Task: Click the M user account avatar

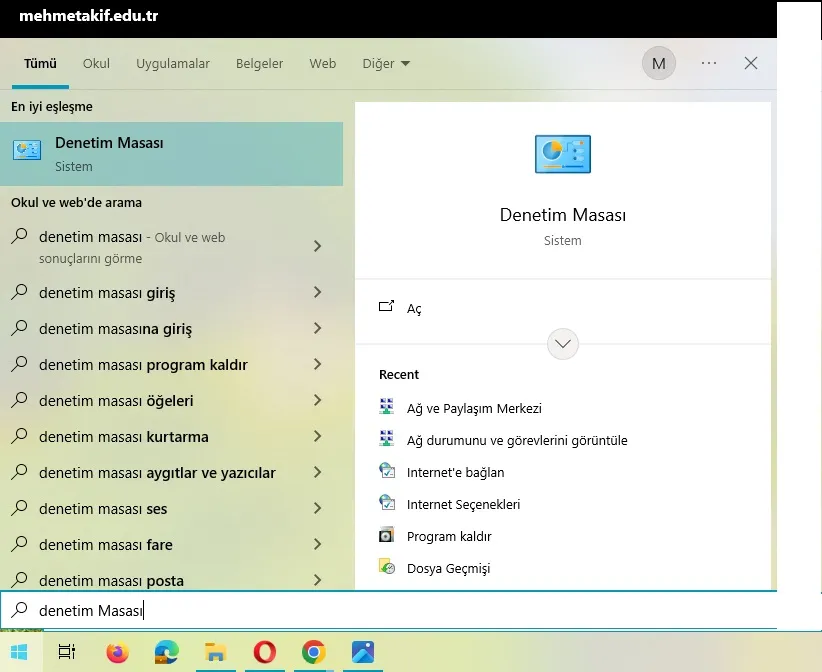Action: tap(658, 63)
